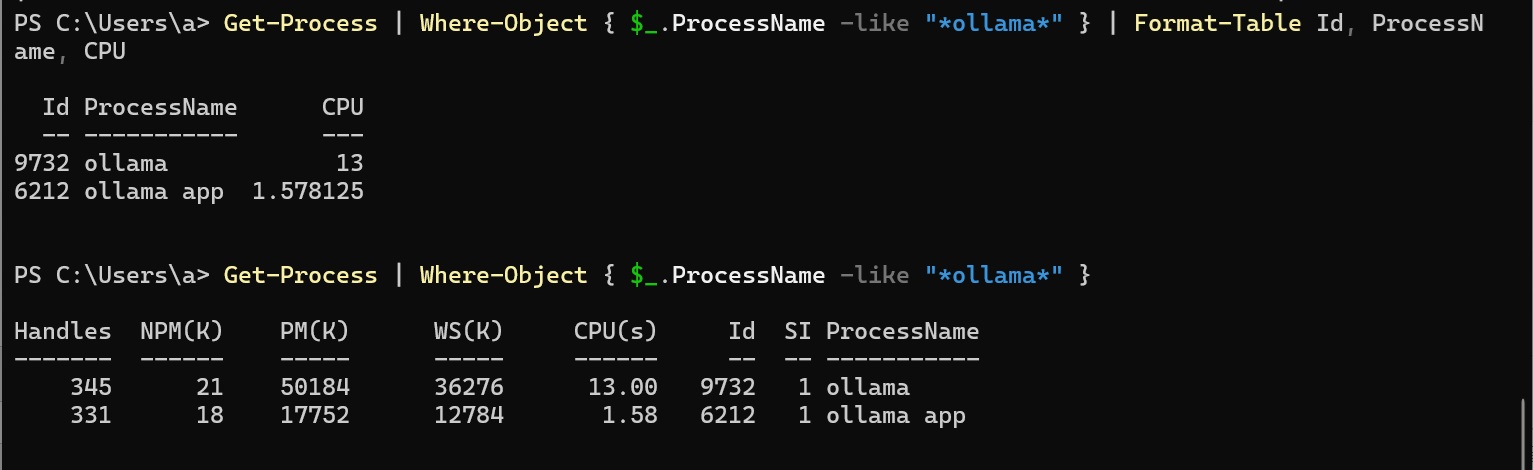1533x470 pixels.
Task: Click the WS(K) value 12784
Action: 468,415
